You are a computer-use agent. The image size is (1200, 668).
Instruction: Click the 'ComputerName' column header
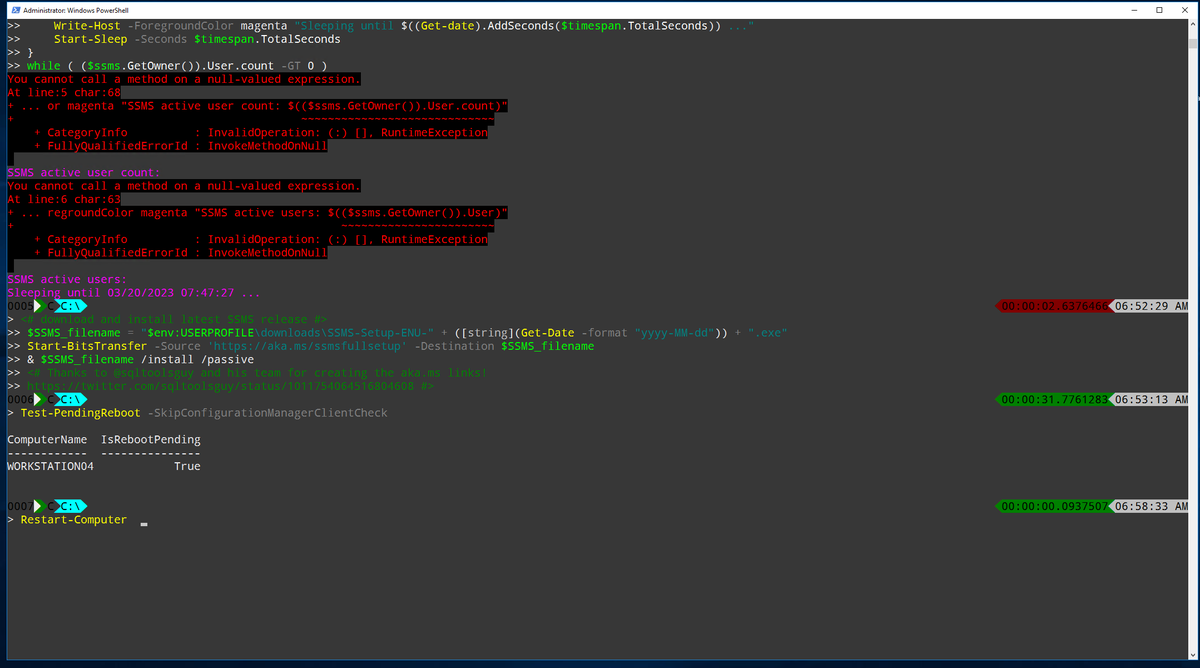(47, 440)
